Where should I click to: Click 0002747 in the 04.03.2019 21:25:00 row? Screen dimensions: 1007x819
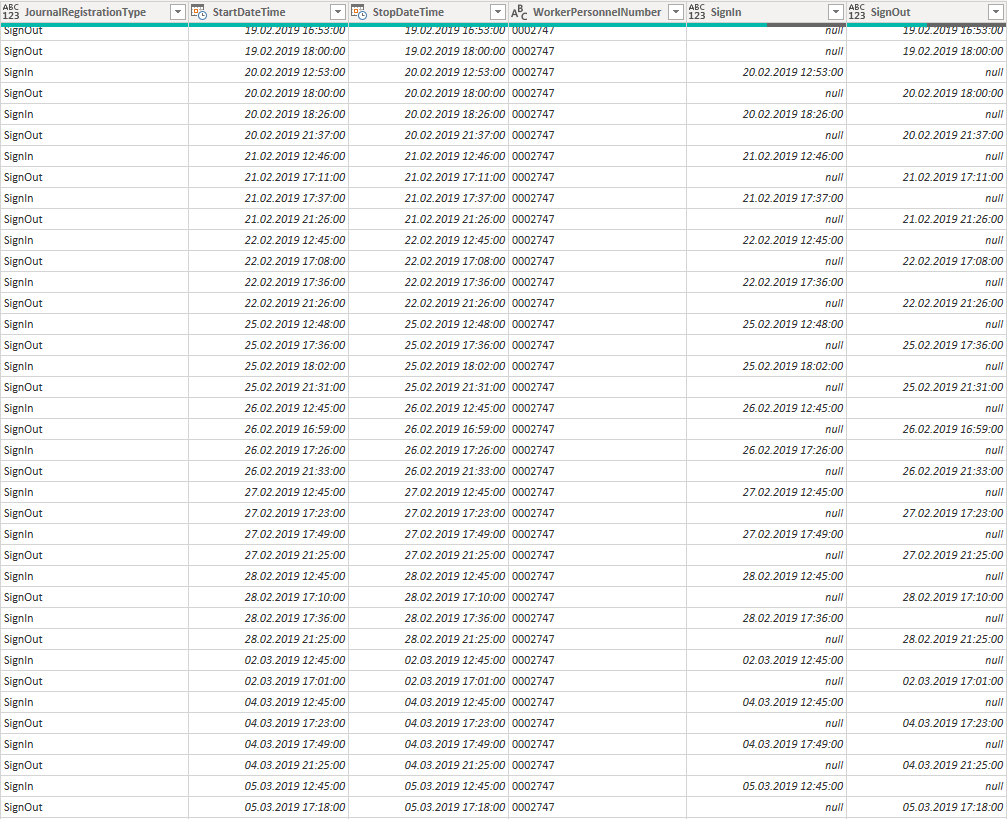click(533, 765)
